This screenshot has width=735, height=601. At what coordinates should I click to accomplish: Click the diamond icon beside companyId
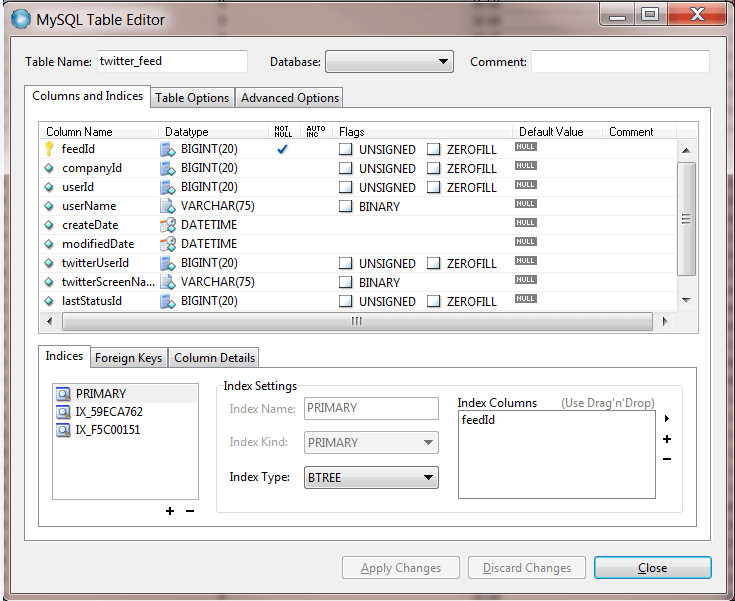(49, 168)
